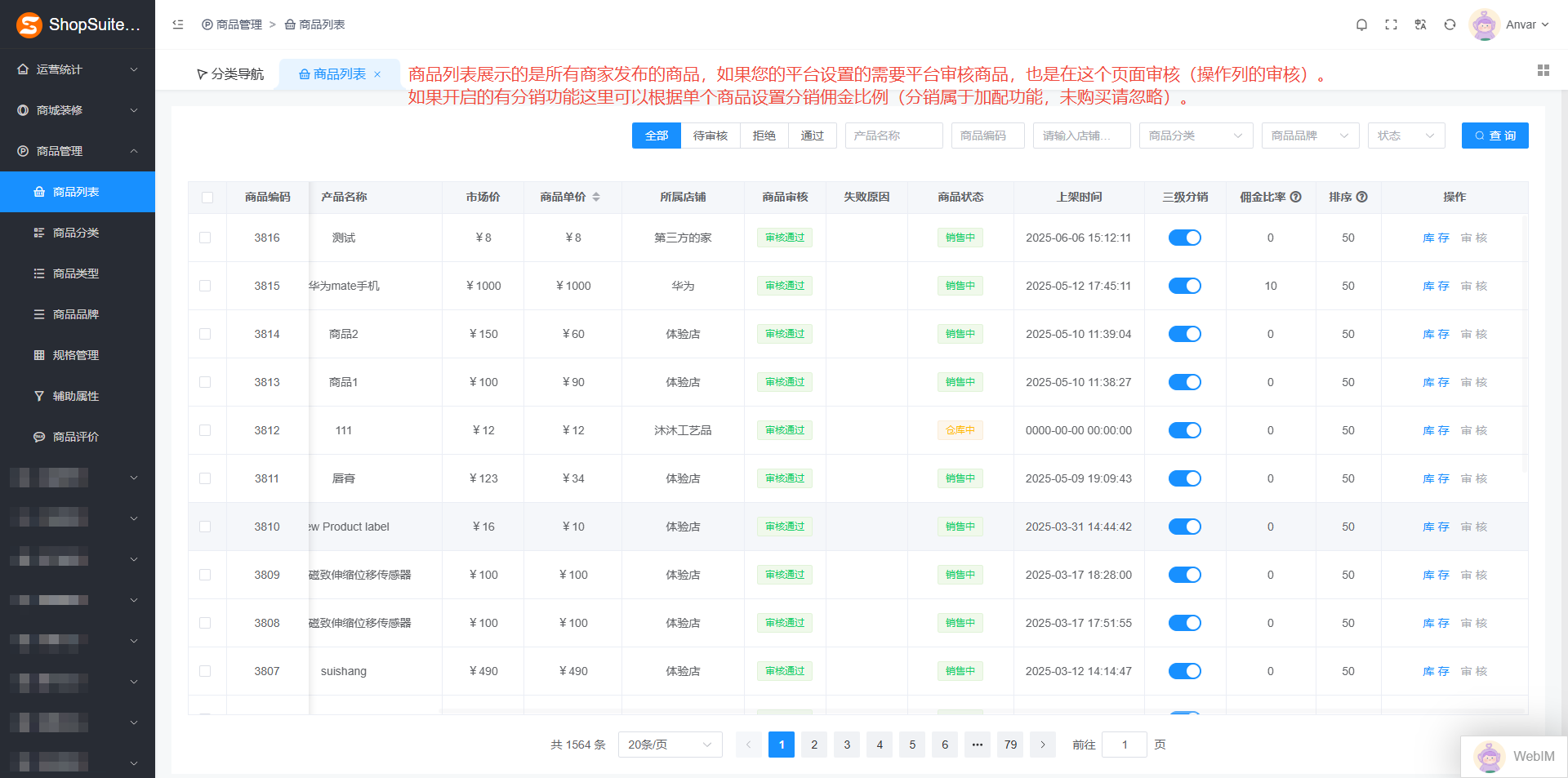Open product categories in sidebar menu
This screenshot has width=1568, height=778.
[x=76, y=233]
